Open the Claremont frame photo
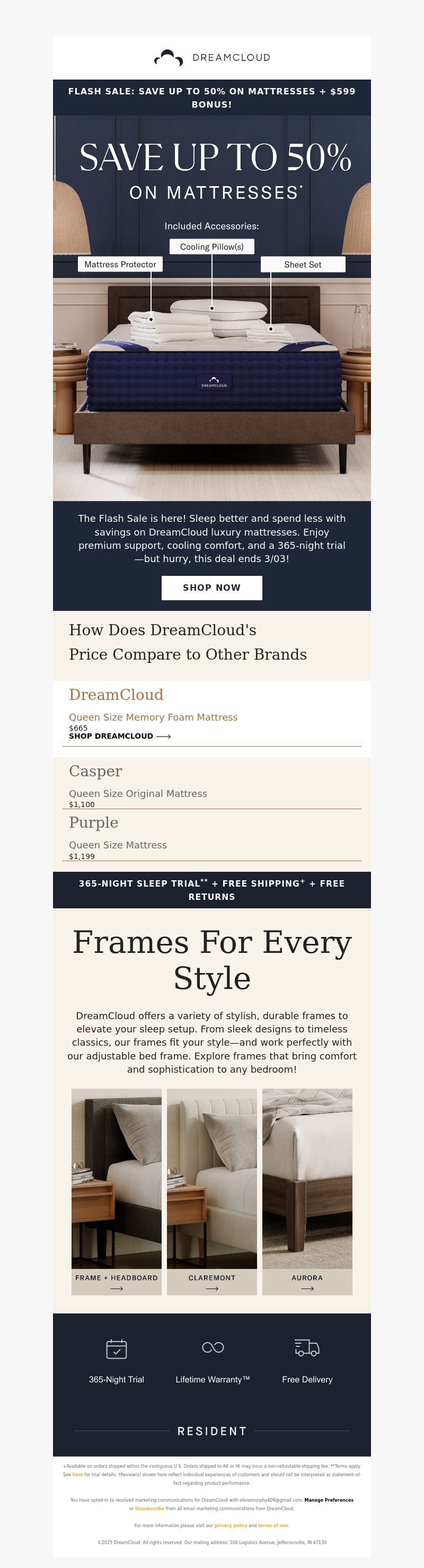This screenshot has height=1568, width=424. [x=211, y=1178]
